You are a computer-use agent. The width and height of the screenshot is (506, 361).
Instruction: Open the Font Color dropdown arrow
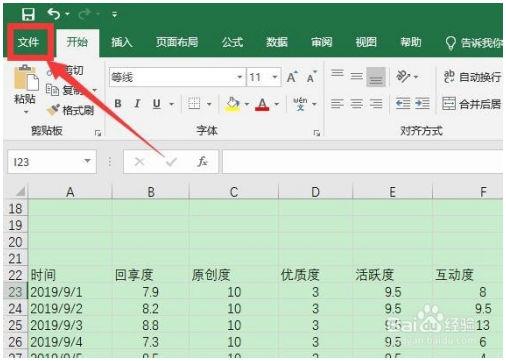point(277,104)
